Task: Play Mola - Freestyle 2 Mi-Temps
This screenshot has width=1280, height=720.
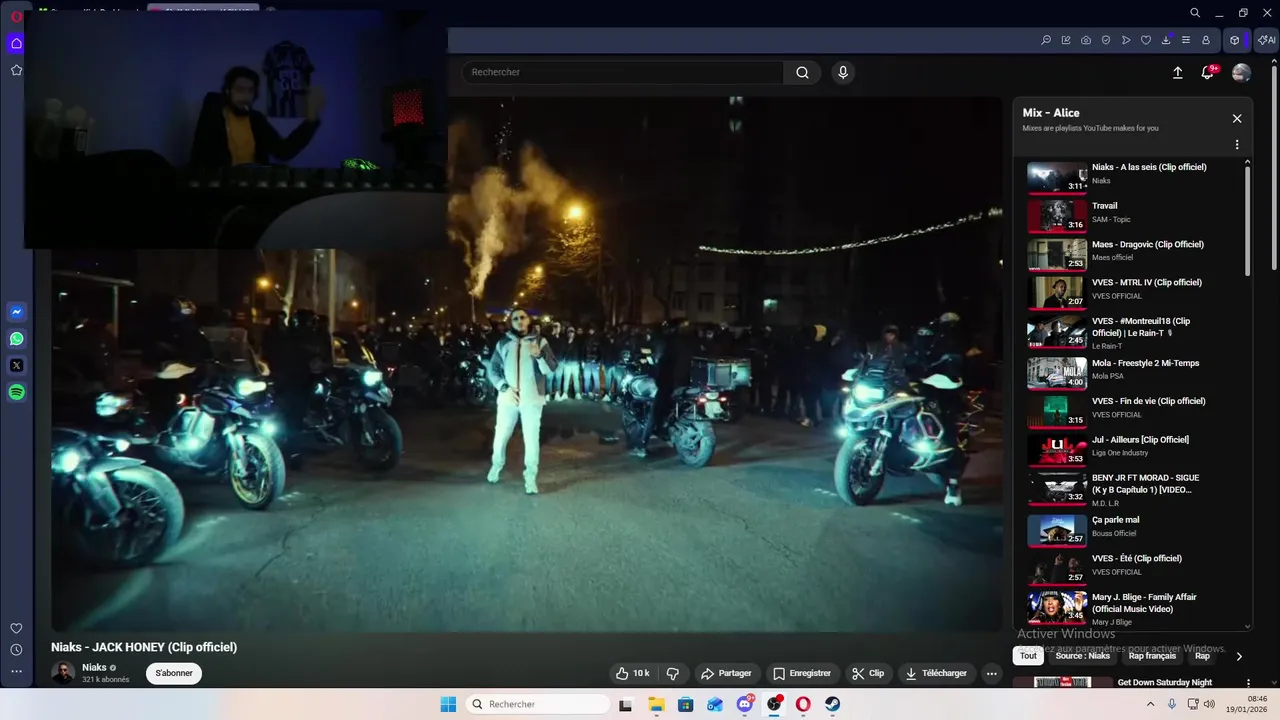Action: [1135, 372]
